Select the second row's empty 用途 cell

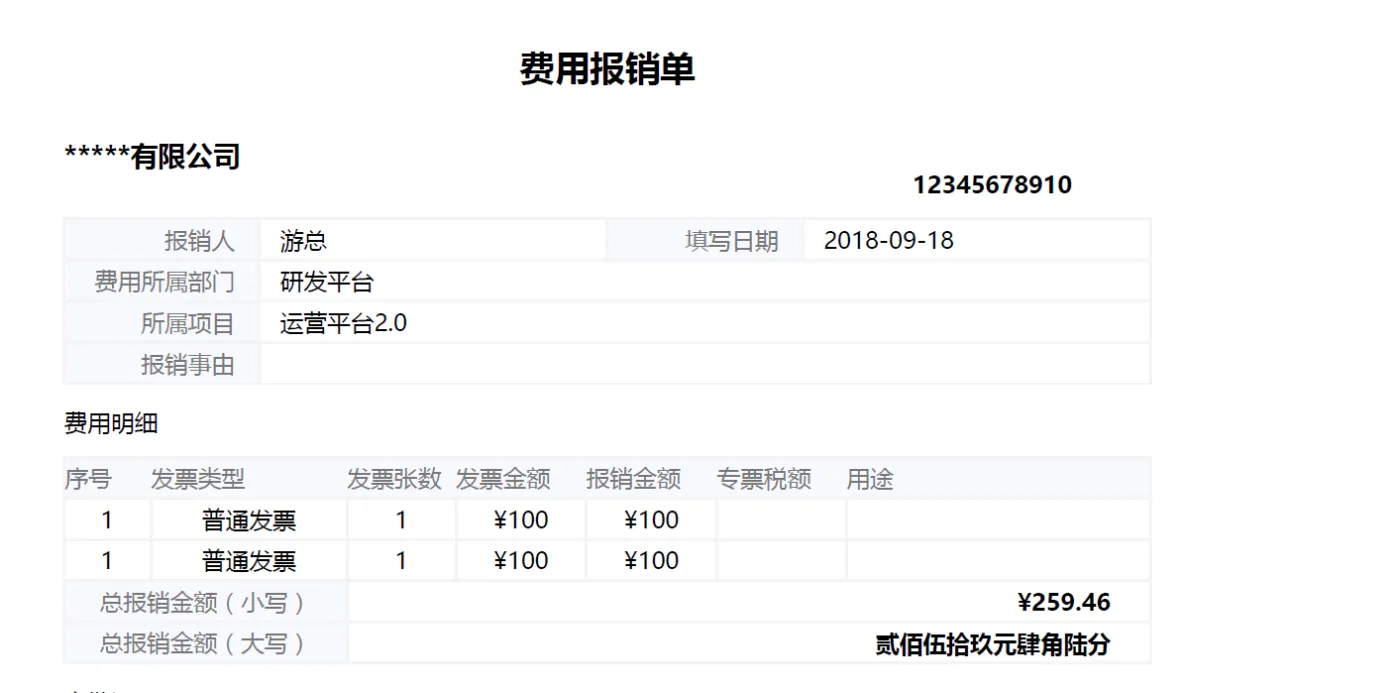tap(997, 561)
